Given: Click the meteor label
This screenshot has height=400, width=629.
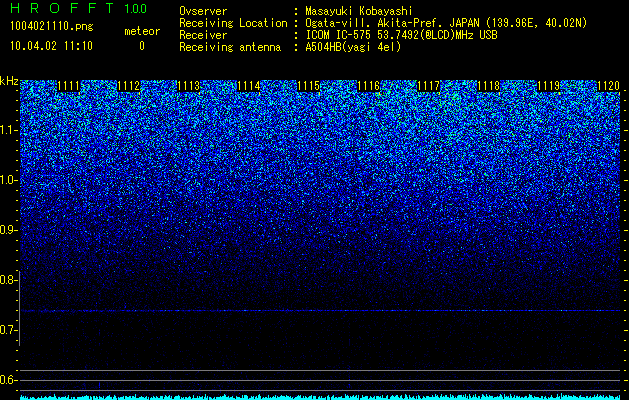Looking at the screenshot, I should (x=142, y=31).
